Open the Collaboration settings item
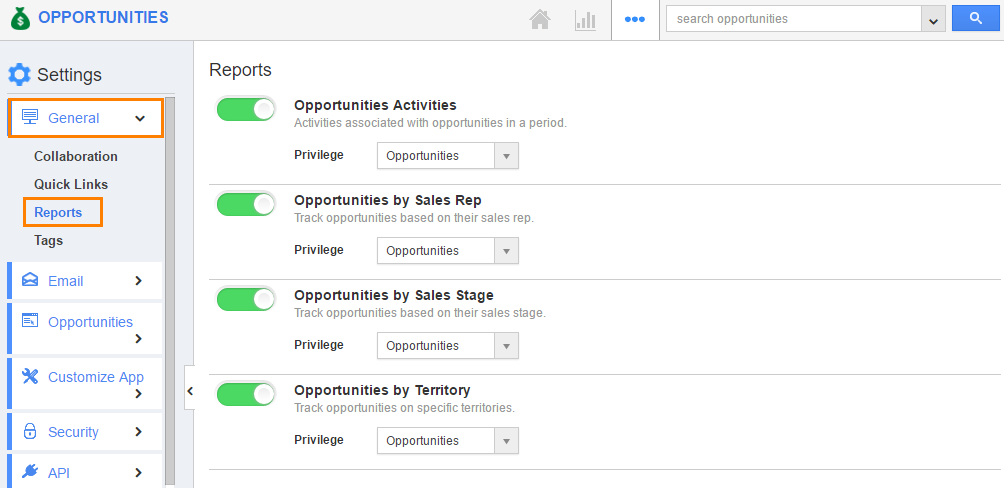Screen dimensions: 1004x488 tap(76, 156)
